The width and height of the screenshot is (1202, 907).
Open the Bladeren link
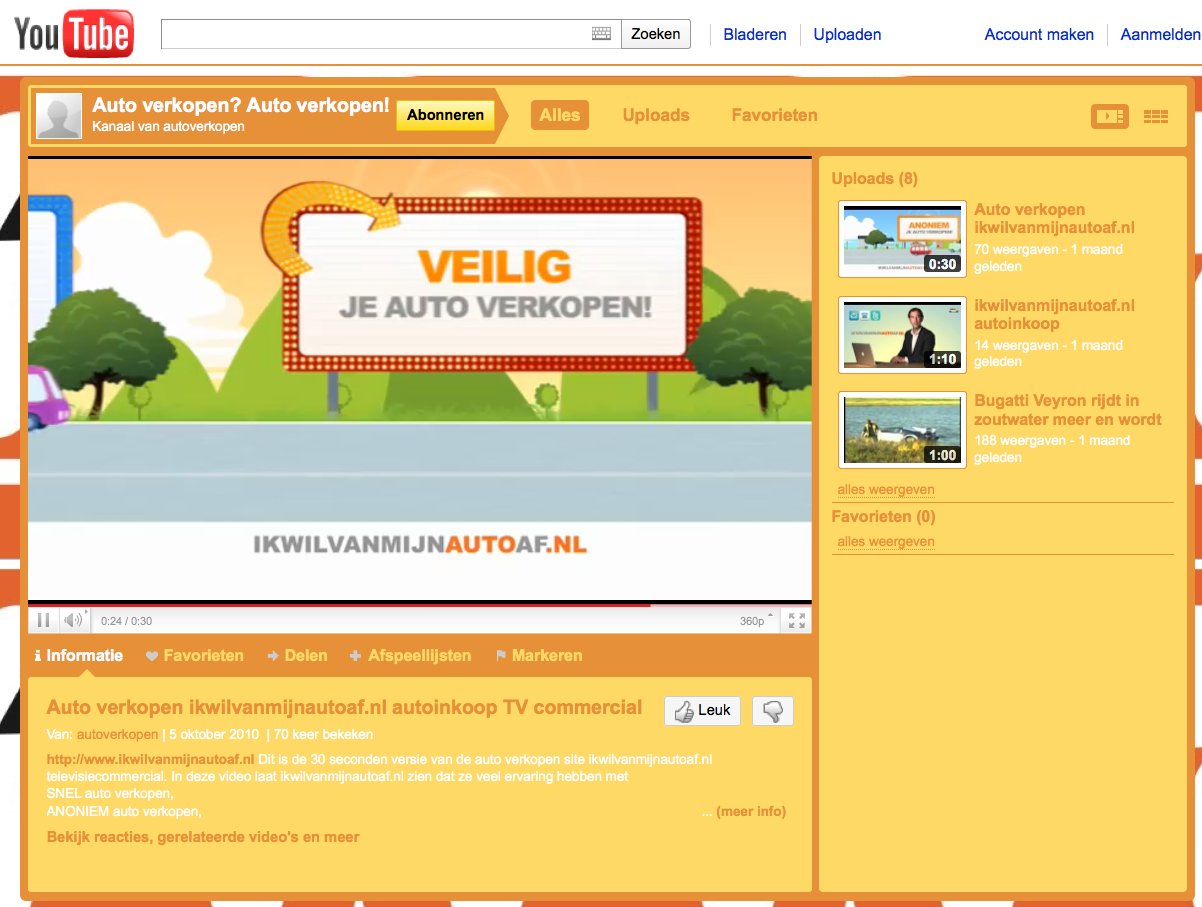755,34
